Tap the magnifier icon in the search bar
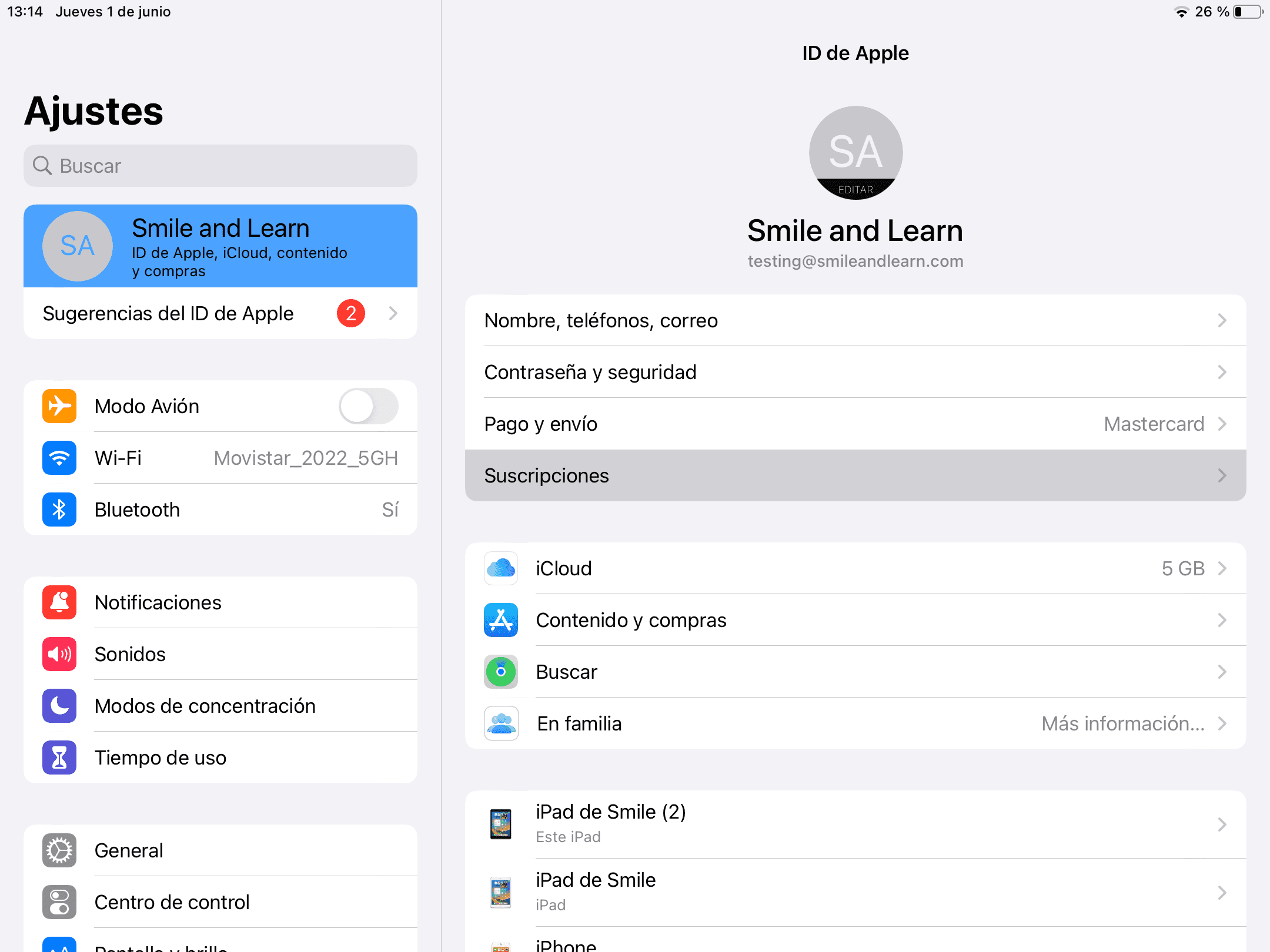The width and height of the screenshot is (1270, 952). (42, 166)
